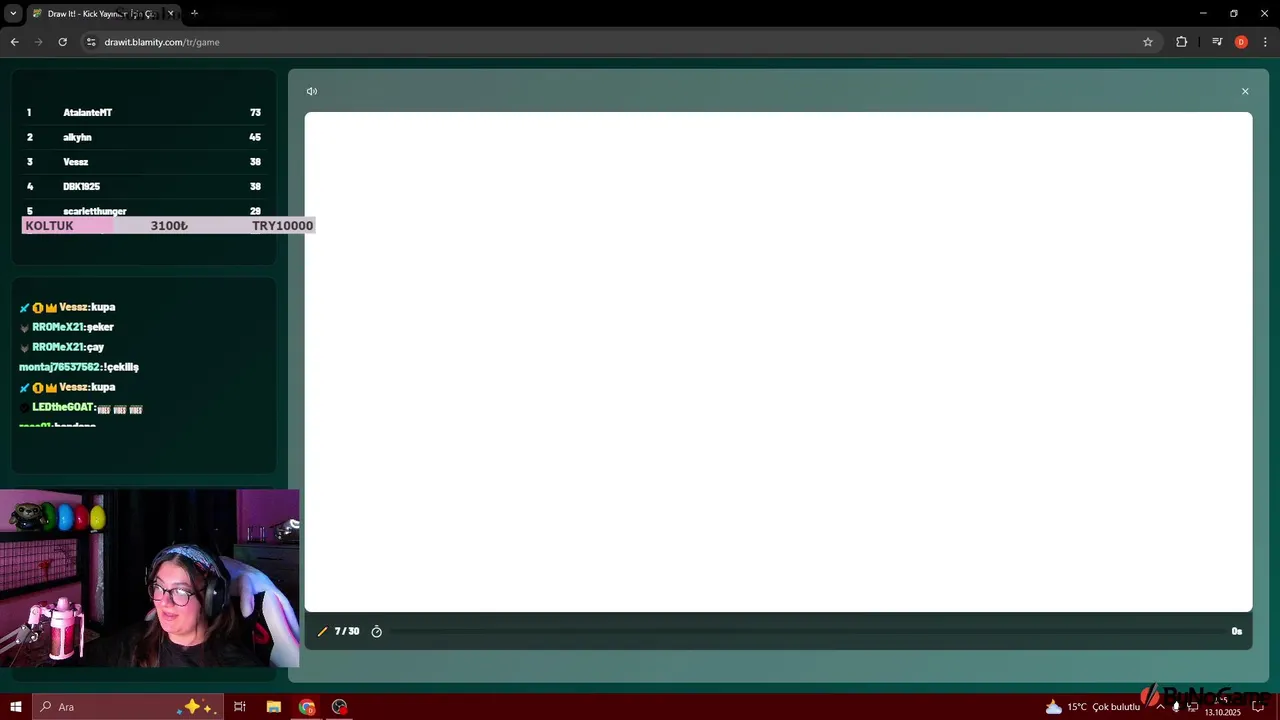Open the notification center icon
This screenshot has height=720, width=1280.
point(1260,707)
